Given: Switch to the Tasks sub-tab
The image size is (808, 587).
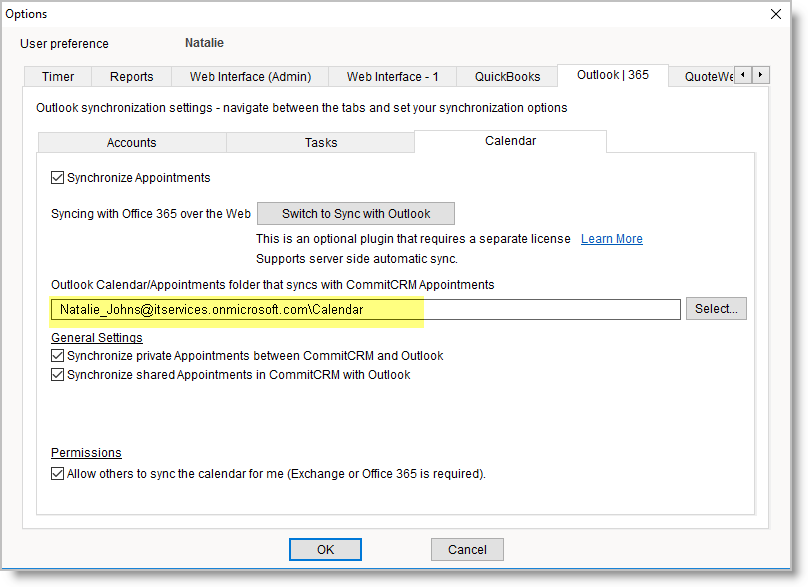Looking at the screenshot, I should [320, 143].
